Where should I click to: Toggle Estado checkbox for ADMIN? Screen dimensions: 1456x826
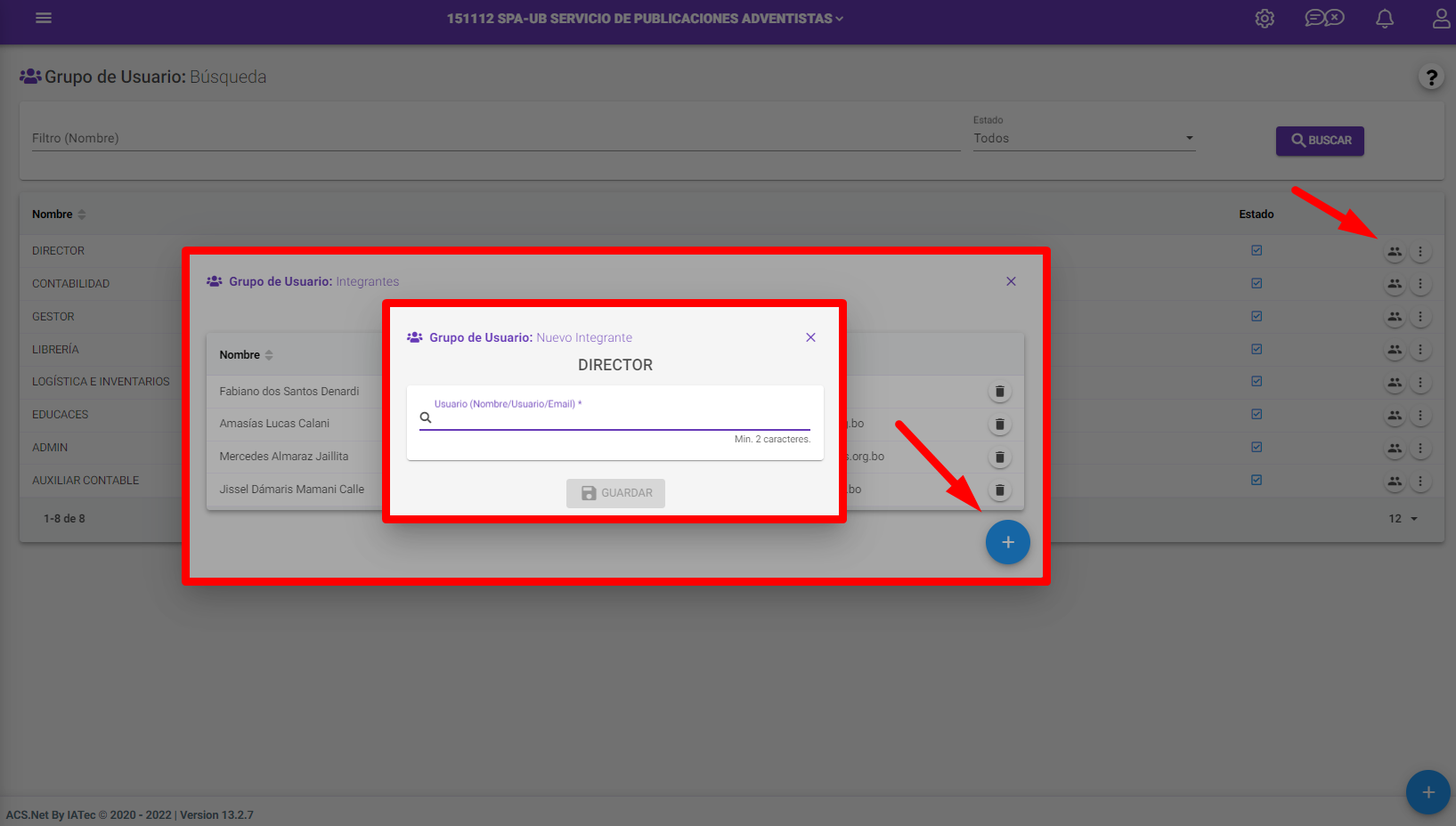tap(1257, 447)
